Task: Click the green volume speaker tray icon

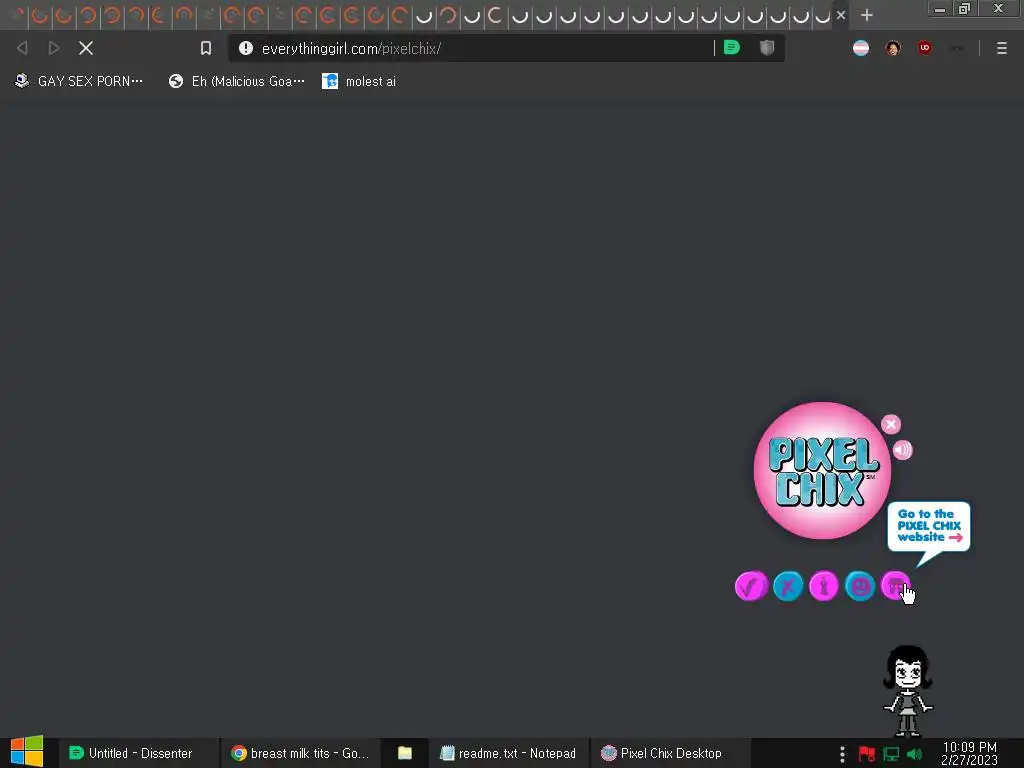Action: (915, 754)
